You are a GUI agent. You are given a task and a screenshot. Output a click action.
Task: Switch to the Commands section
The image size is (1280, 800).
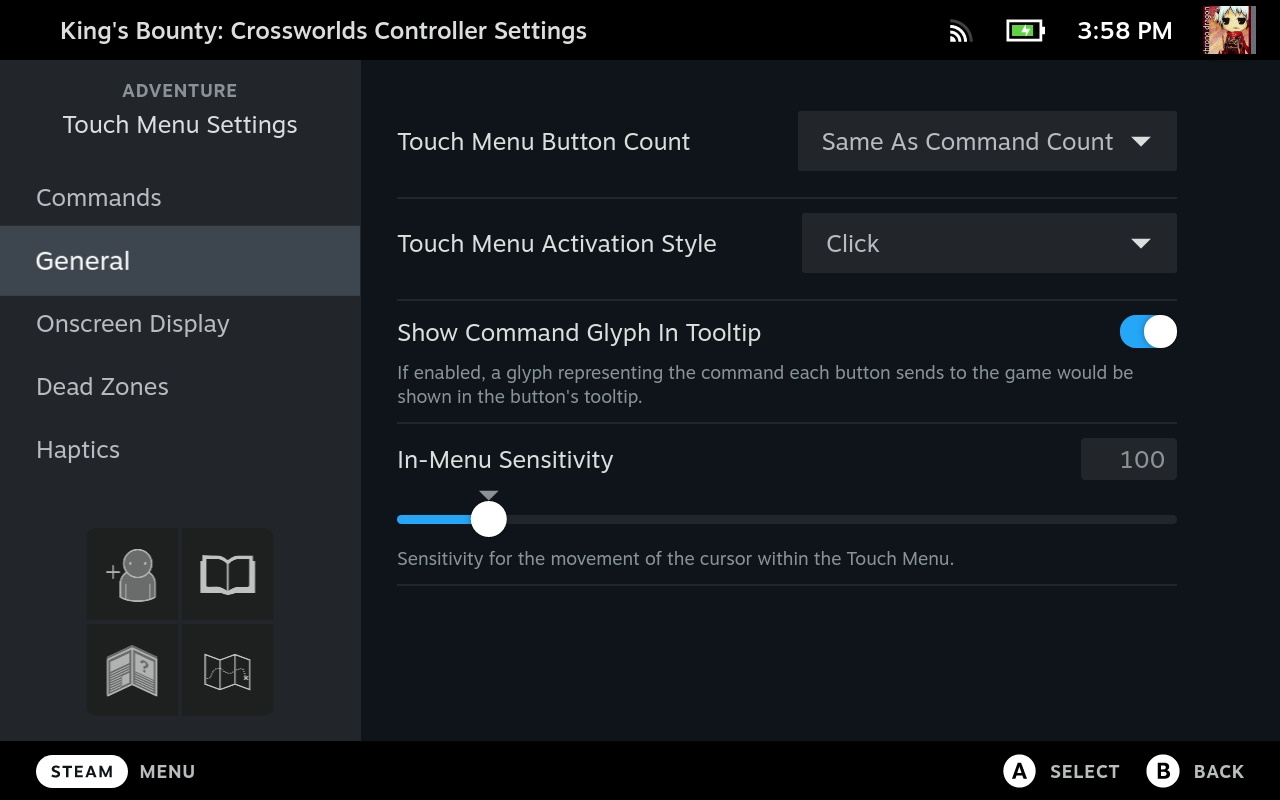(98, 198)
